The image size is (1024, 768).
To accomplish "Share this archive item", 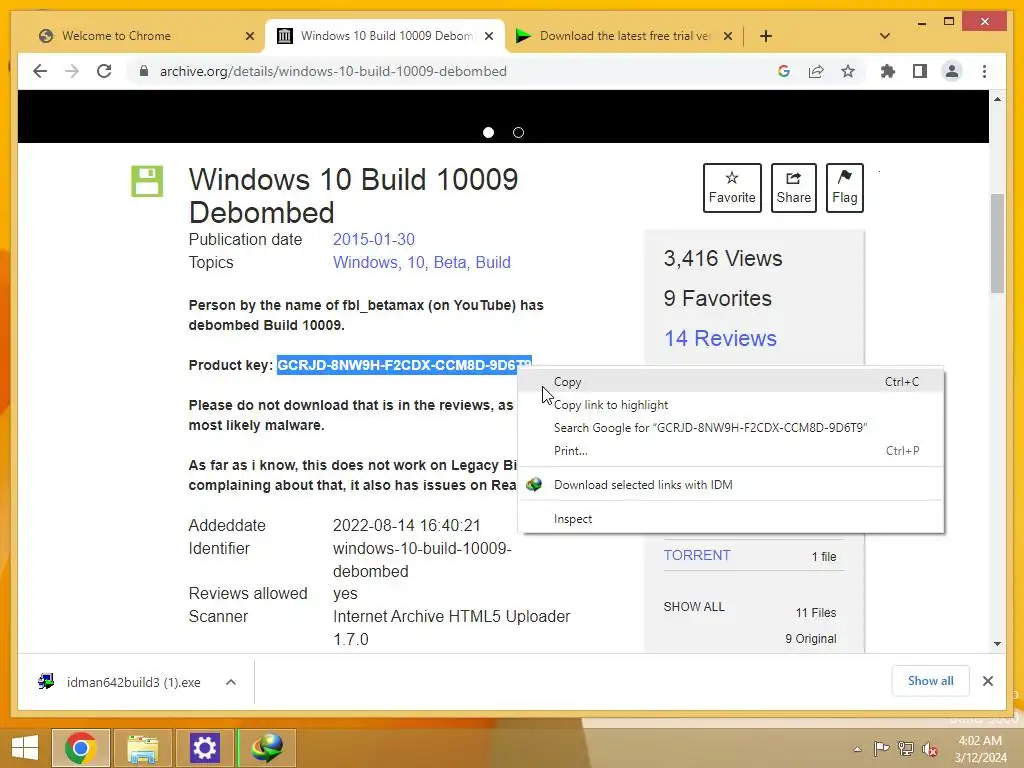I will 793,188.
